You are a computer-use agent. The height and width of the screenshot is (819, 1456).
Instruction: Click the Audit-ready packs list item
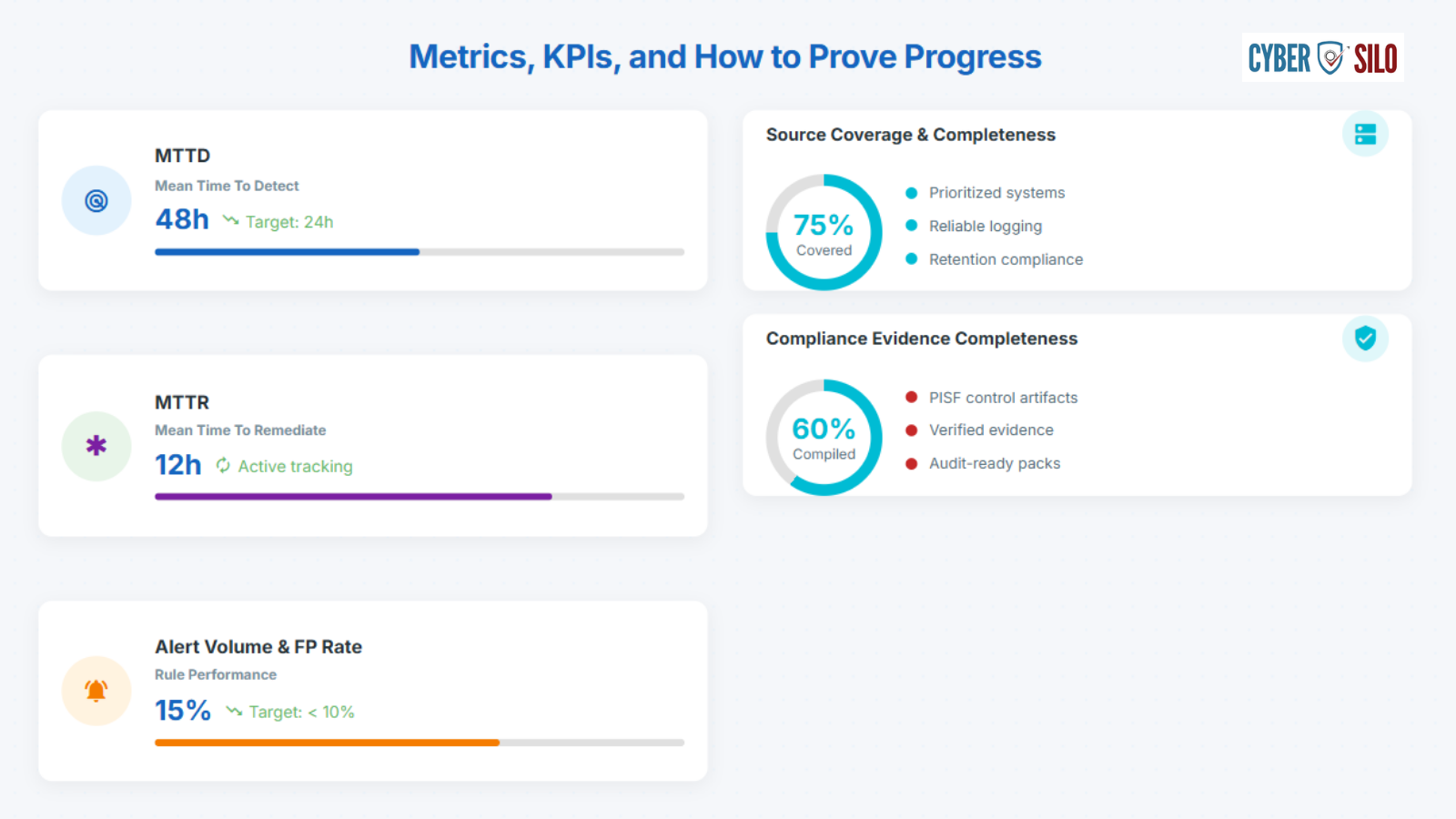pyautogui.click(x=983, y=463)
